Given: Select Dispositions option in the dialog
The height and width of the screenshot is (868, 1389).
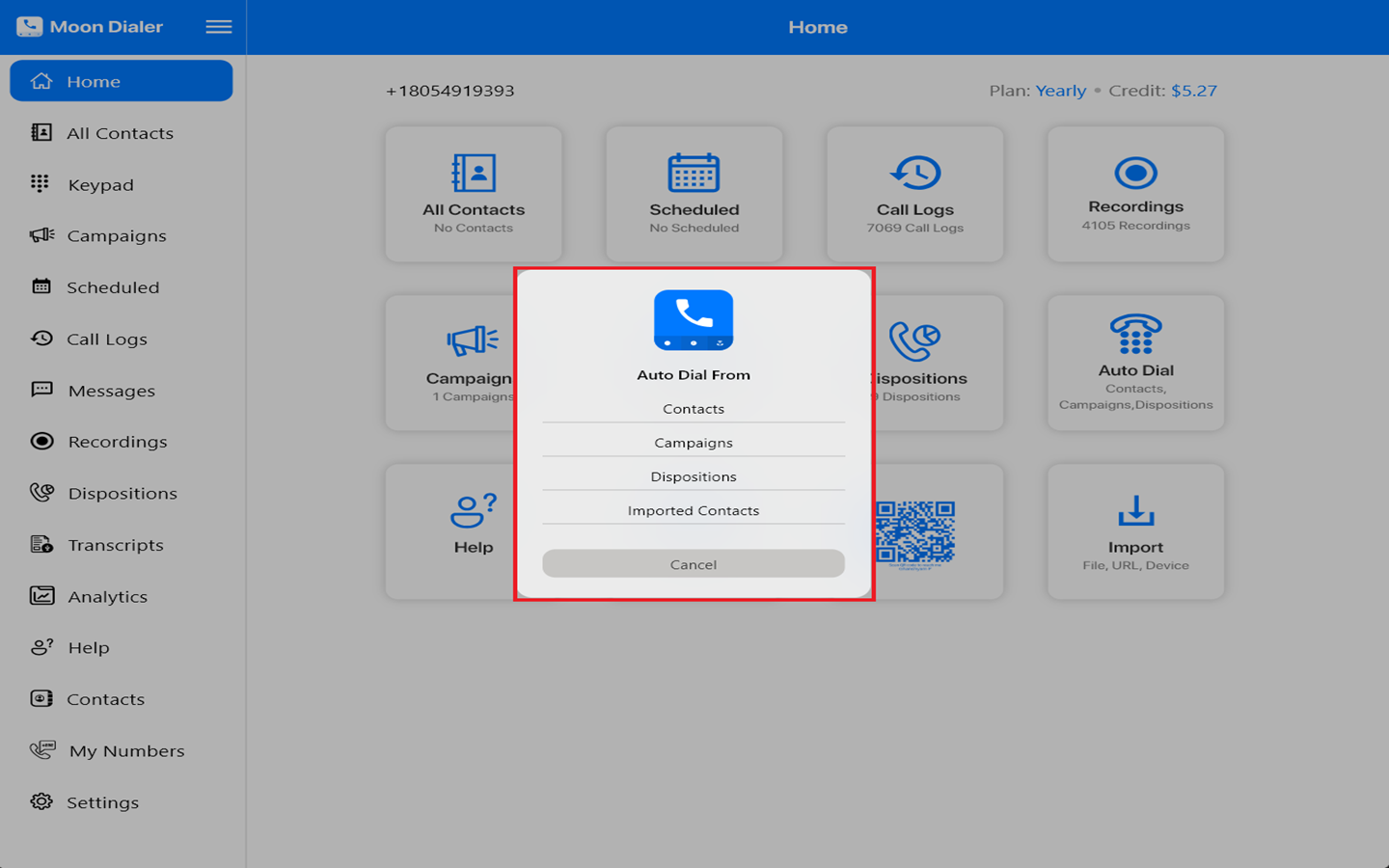Looking at the screenshot, I should pos(694,476).
